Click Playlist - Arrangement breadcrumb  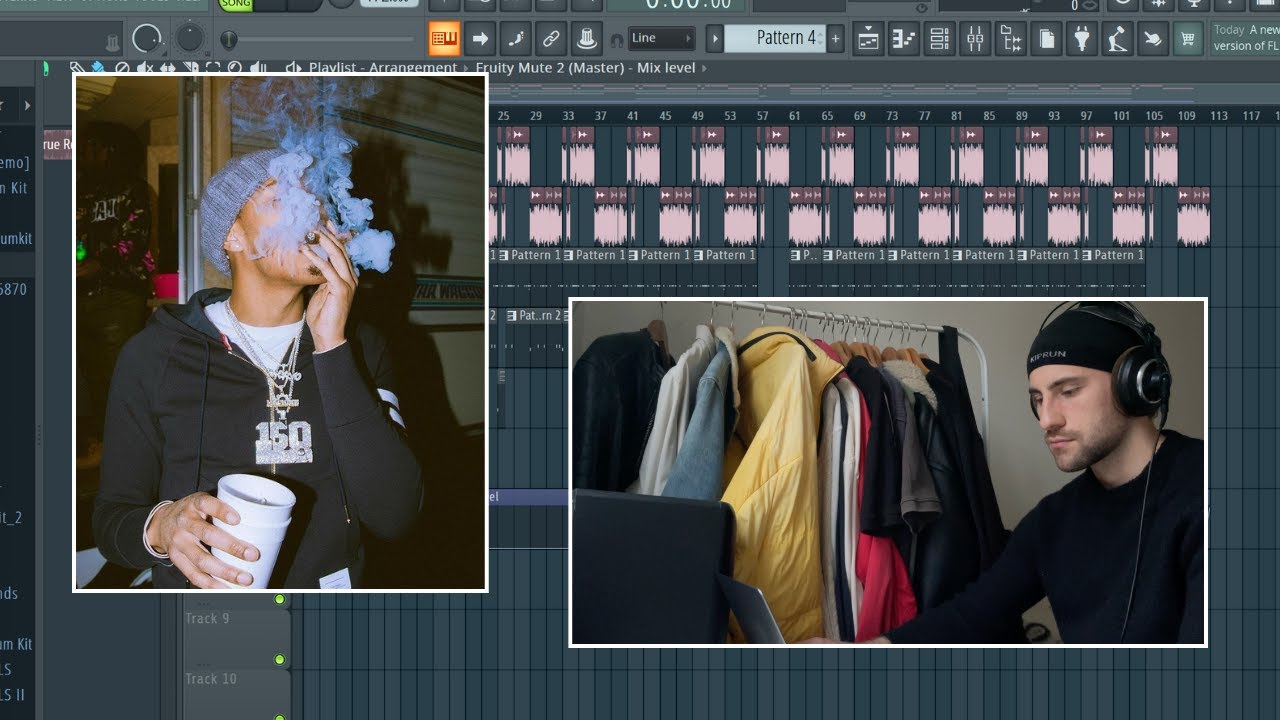coord(383,68)
